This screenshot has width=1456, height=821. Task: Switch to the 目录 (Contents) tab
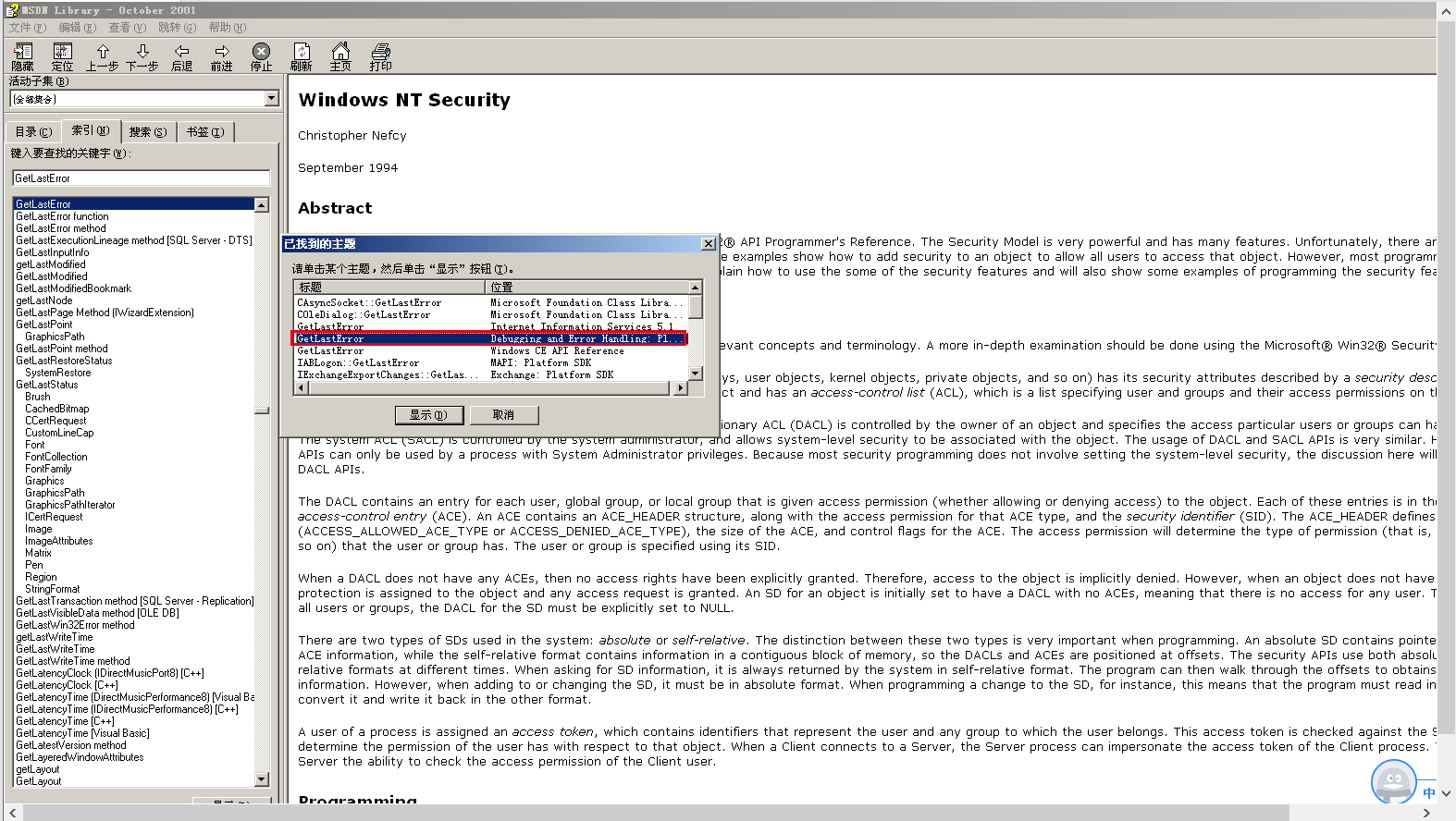coord(33,132)
